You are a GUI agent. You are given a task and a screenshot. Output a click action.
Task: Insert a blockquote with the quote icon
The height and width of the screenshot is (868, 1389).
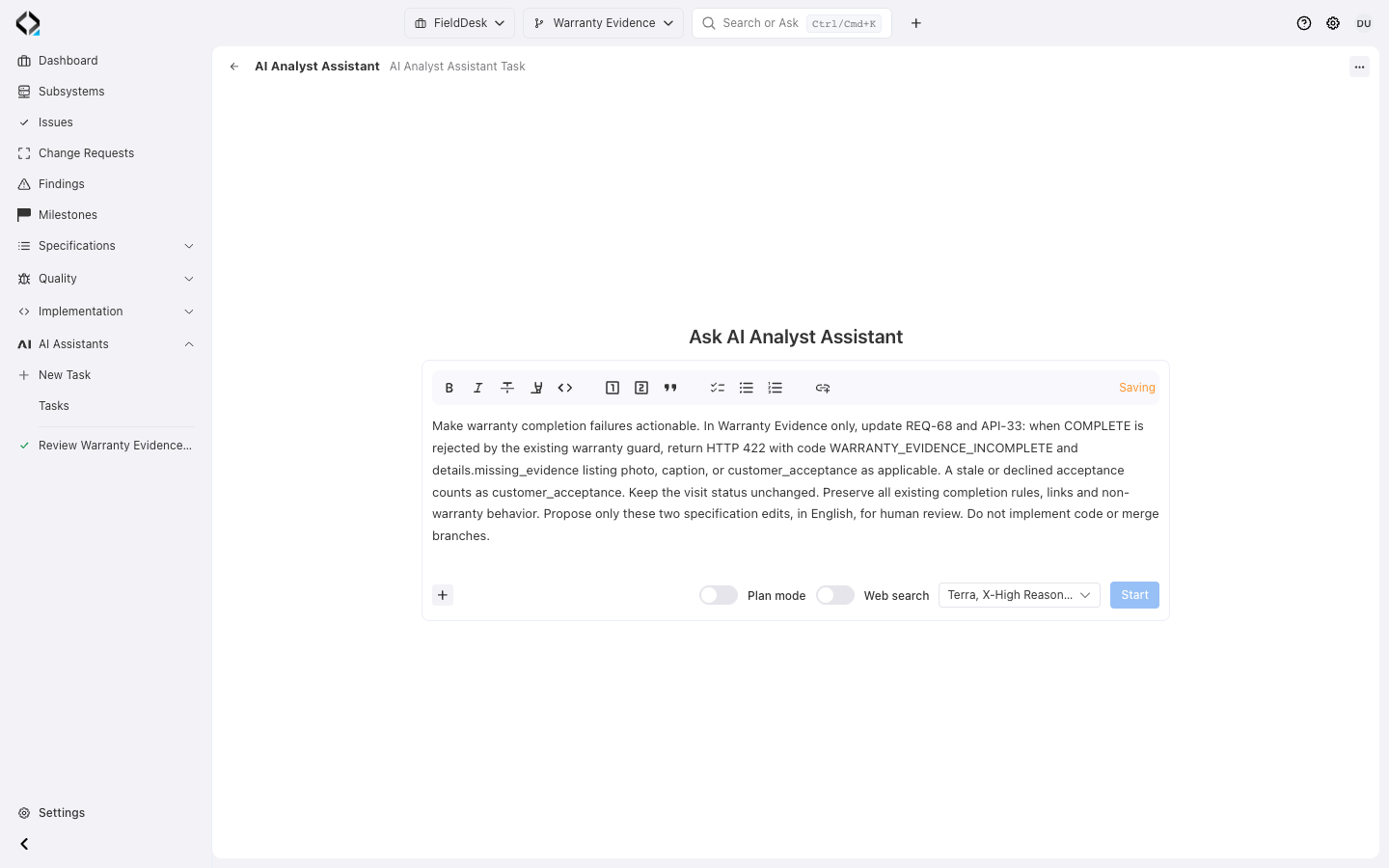[x=670, y=388]
